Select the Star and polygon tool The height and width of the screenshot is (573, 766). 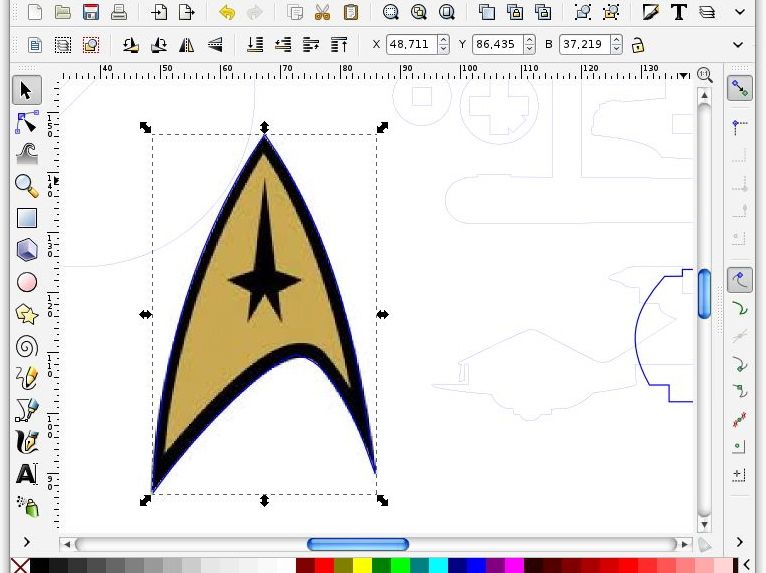[27, 314]
